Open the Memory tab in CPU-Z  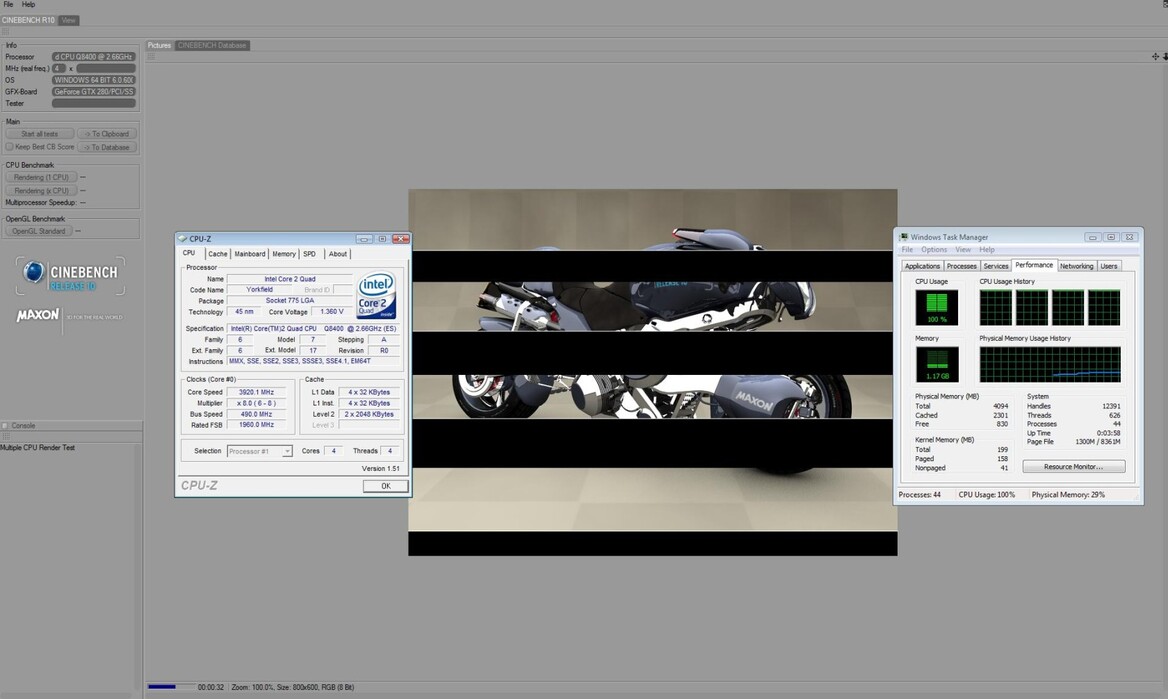pyautogui.click(x=284, y=254)
